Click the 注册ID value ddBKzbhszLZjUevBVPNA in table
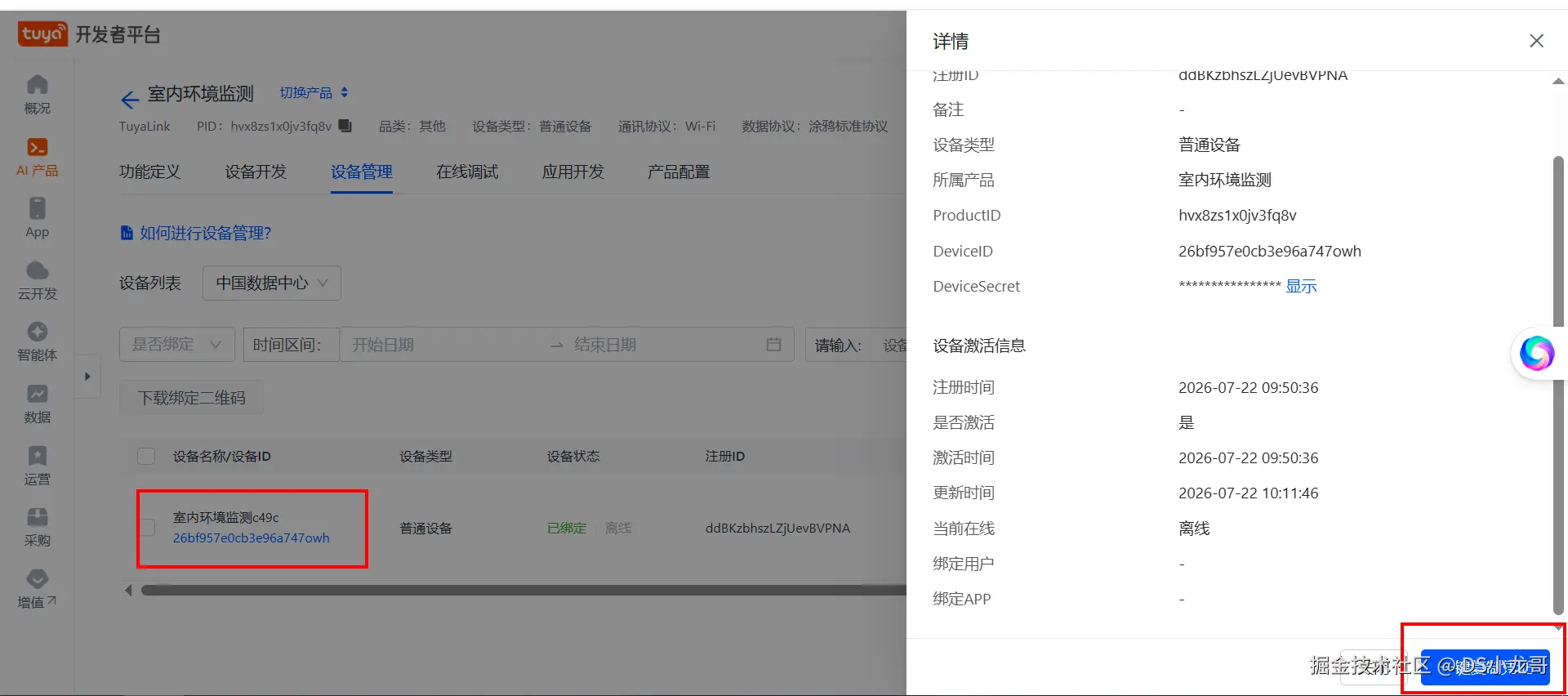The height and width of the screenshot is (696, 1568). coord(777,528)
